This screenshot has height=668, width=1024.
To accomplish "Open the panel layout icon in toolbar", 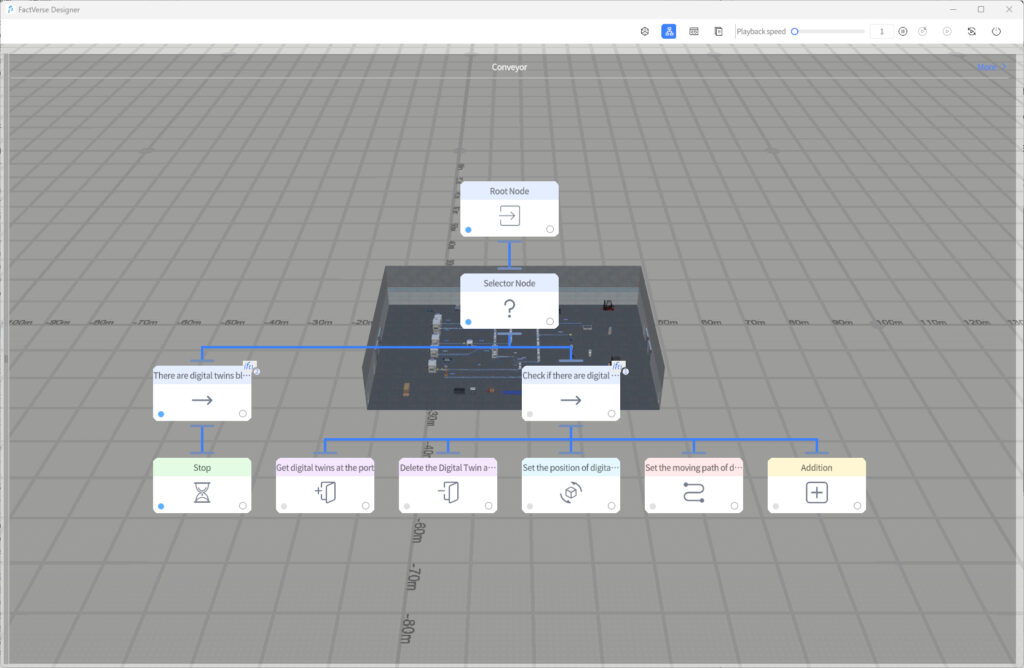I will click(694, 31).
